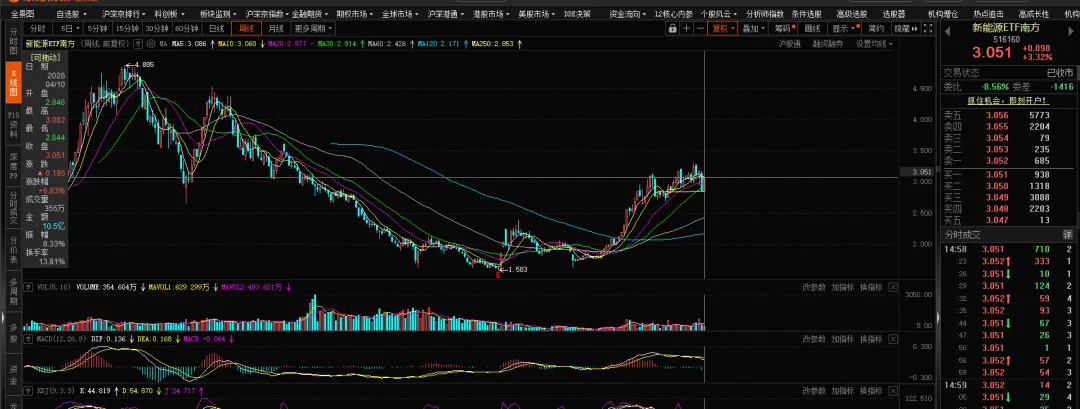Open 全景图 menu item

(22, 14)
